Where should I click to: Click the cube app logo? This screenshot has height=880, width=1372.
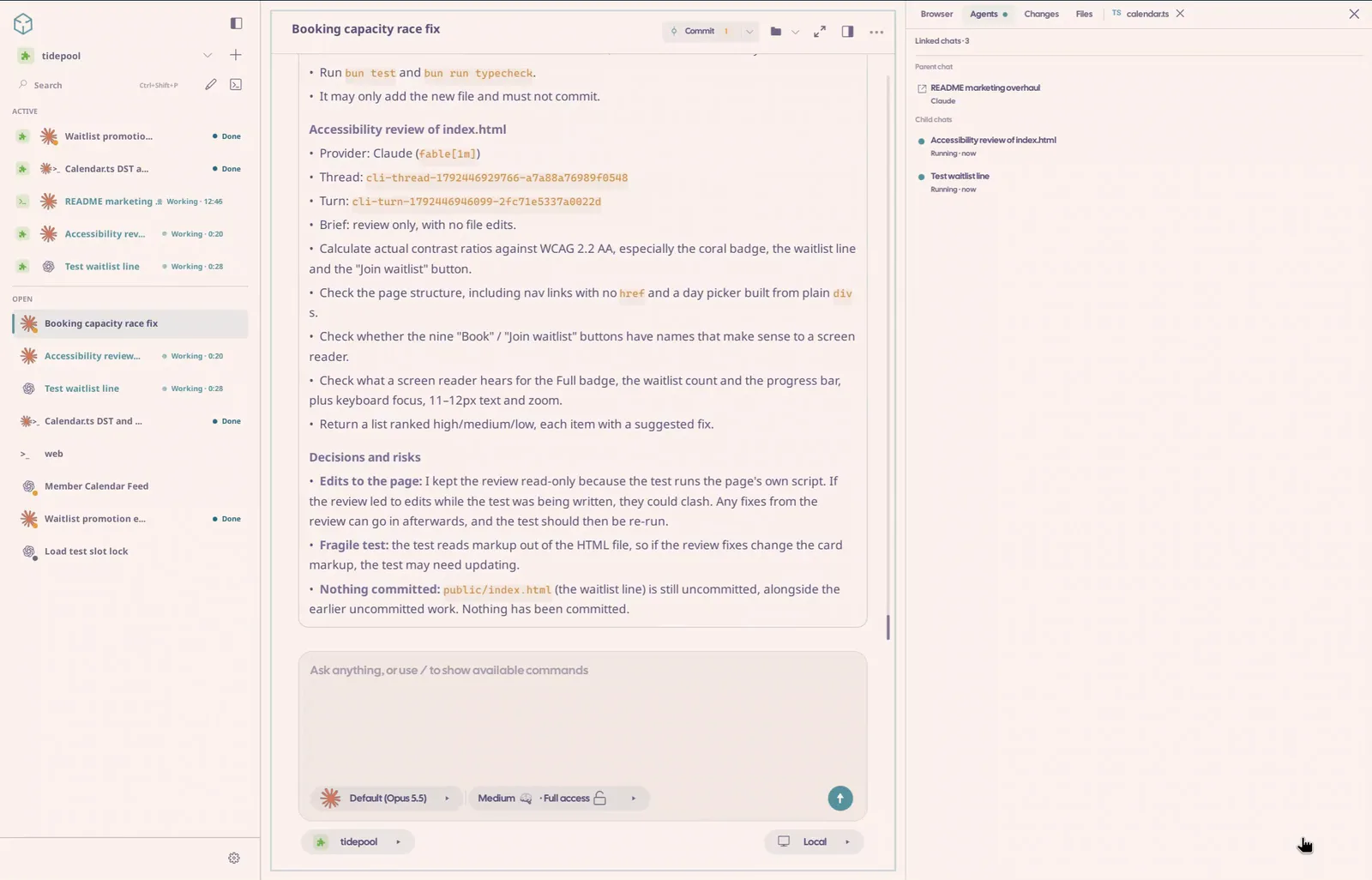pyautogui.click(x=23, y=23)
